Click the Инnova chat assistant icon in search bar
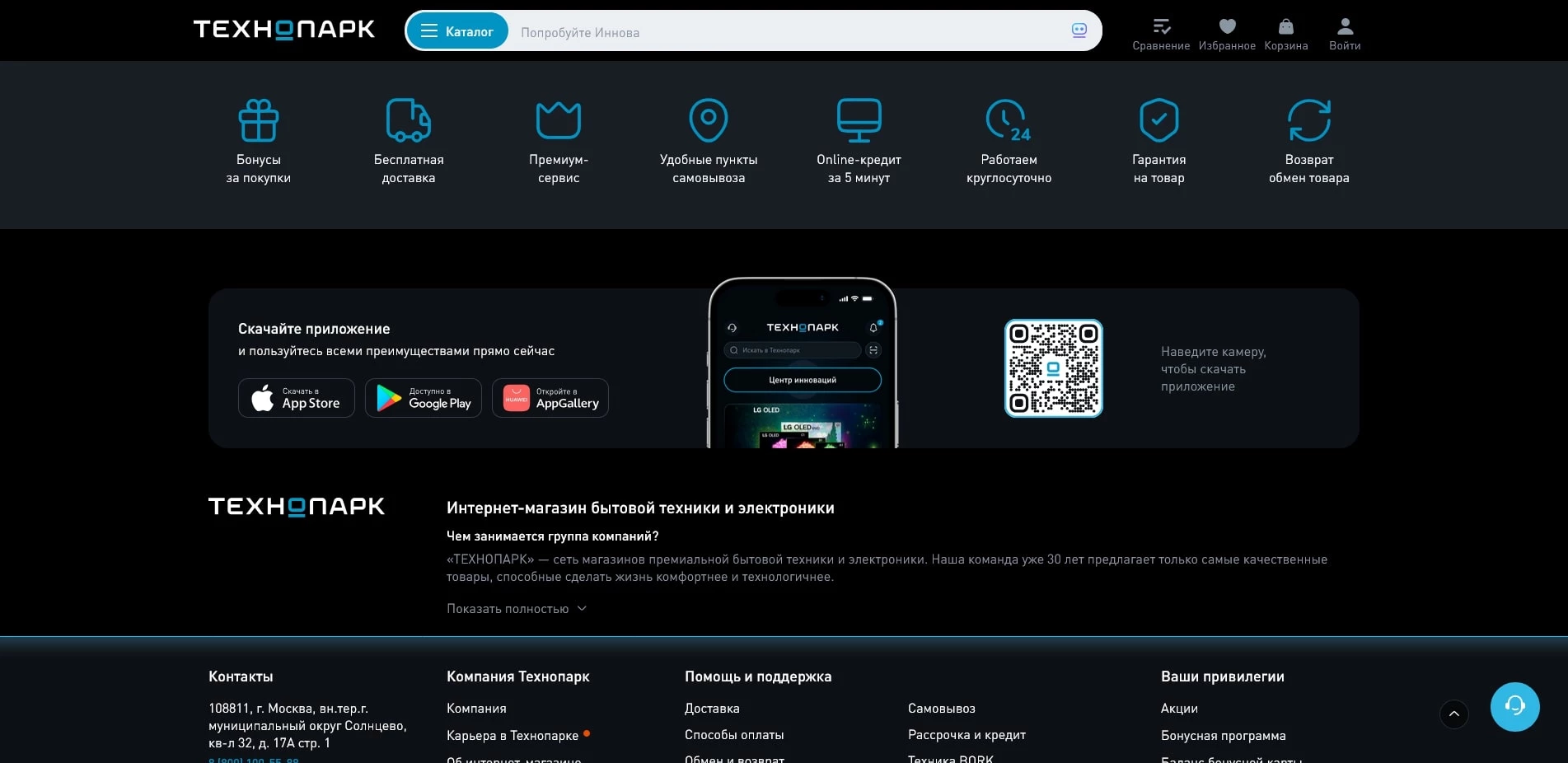Screen dimensions: 1568x763 [1079, 30]
